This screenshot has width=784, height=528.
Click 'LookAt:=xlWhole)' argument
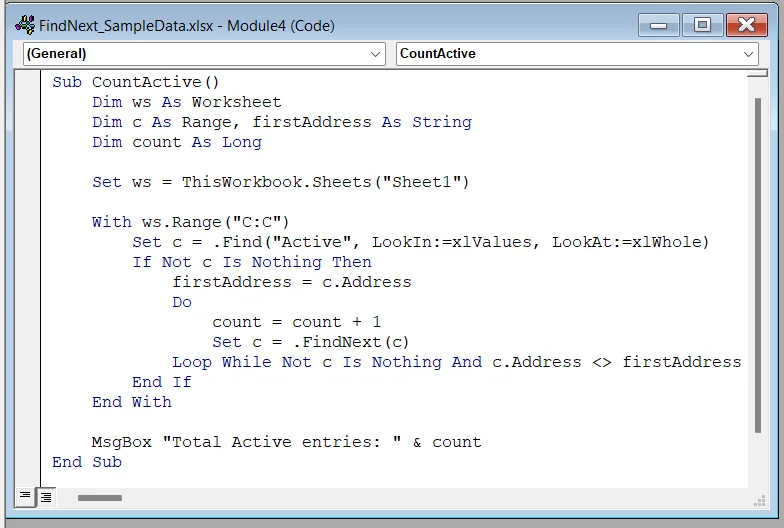tap(630, 242)
